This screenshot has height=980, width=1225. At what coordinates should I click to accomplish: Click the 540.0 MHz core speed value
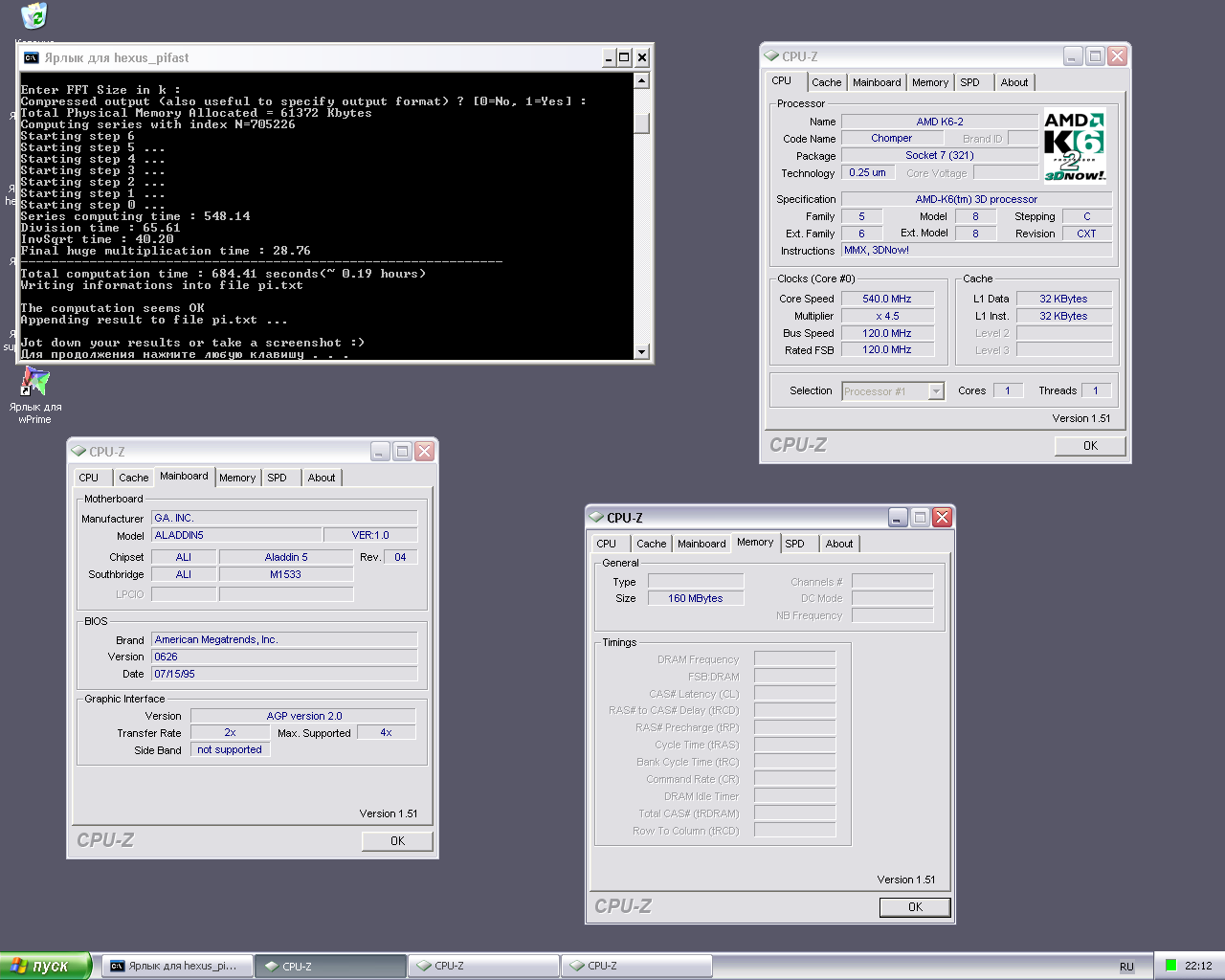click(886, 299)
